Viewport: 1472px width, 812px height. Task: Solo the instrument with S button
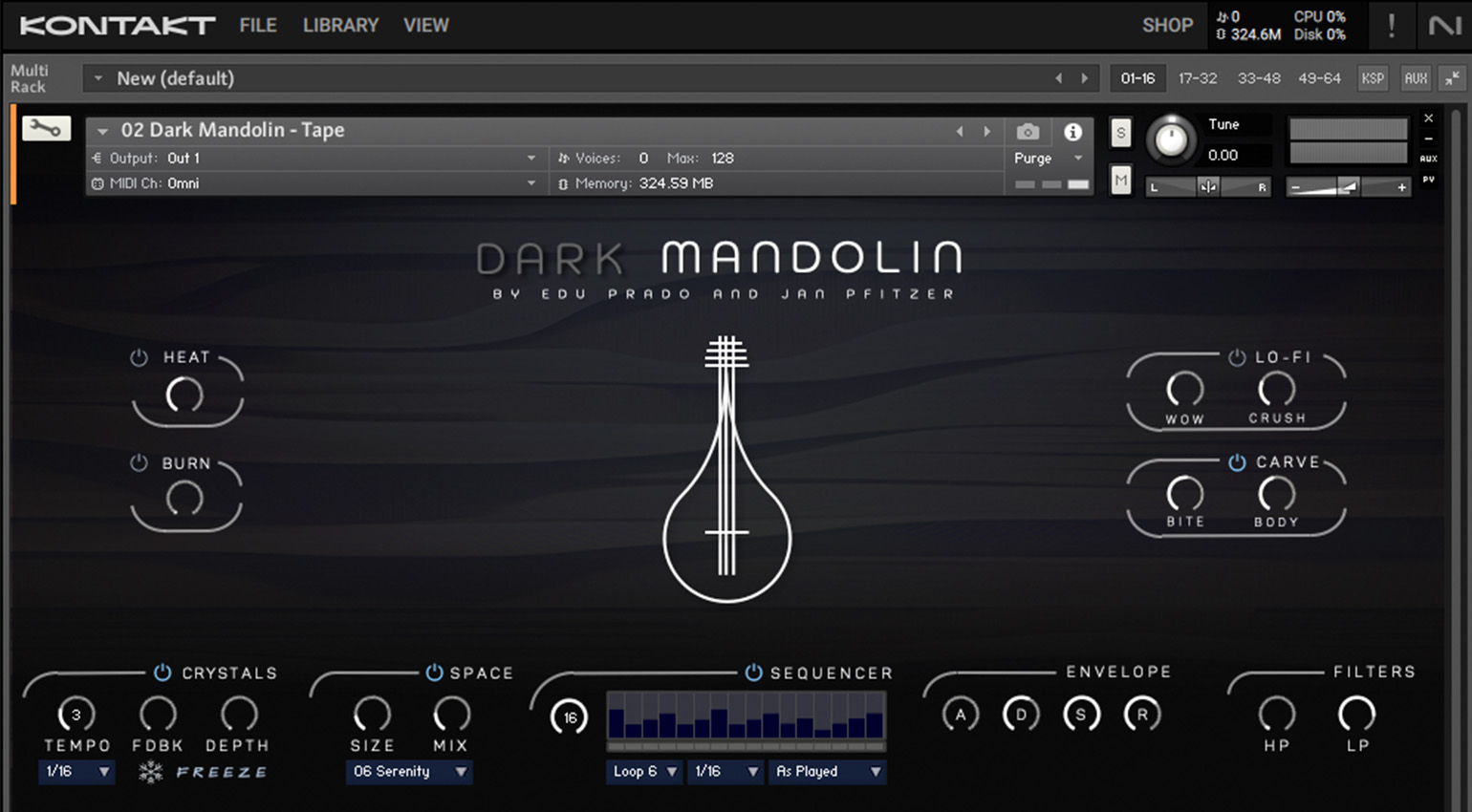1120,133
